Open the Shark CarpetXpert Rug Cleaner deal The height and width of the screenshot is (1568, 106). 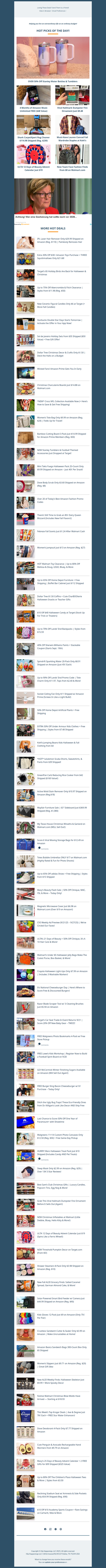coord(33,139)
